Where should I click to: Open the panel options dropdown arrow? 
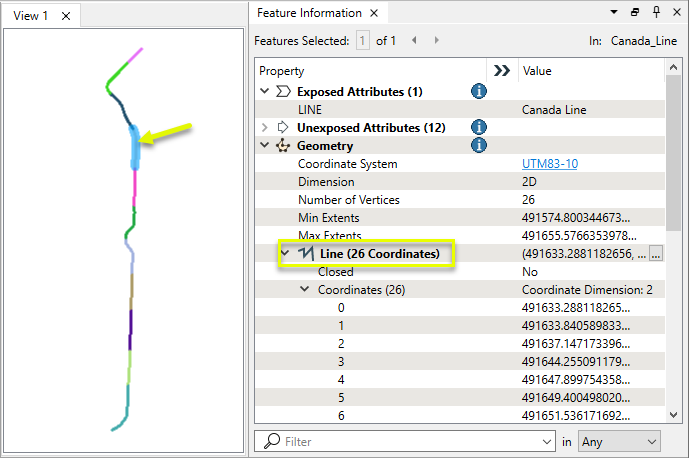pyautogui.click(x=614, y=13)
